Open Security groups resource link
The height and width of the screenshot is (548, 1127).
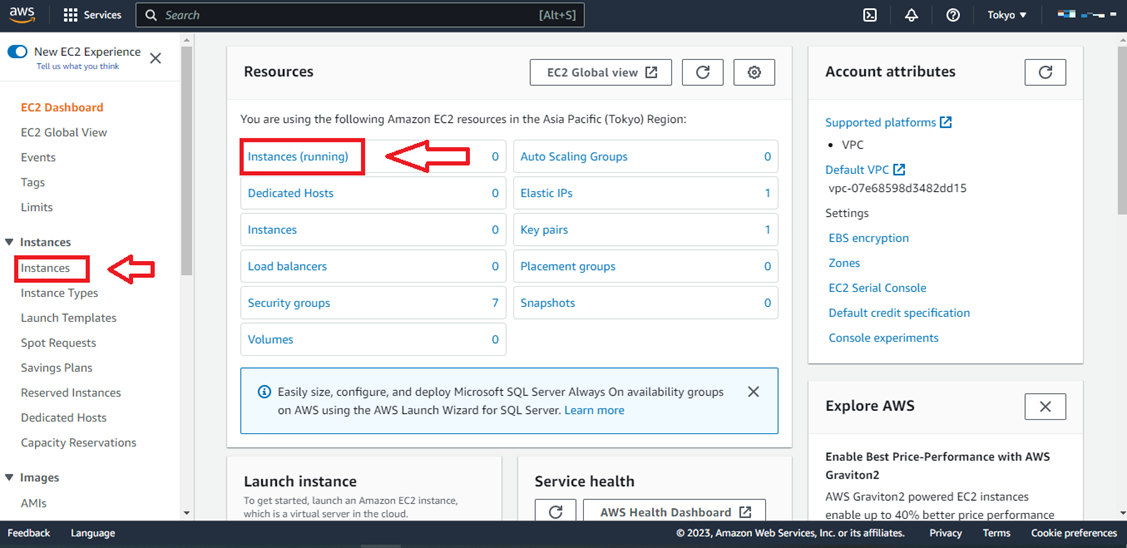coord(289,303)
